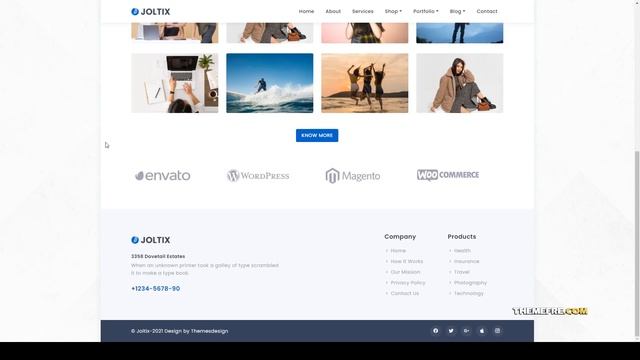This screenshot has height=360, width=640.
Task: Click the 'Products' footer heading
Action: click(462, 237)
